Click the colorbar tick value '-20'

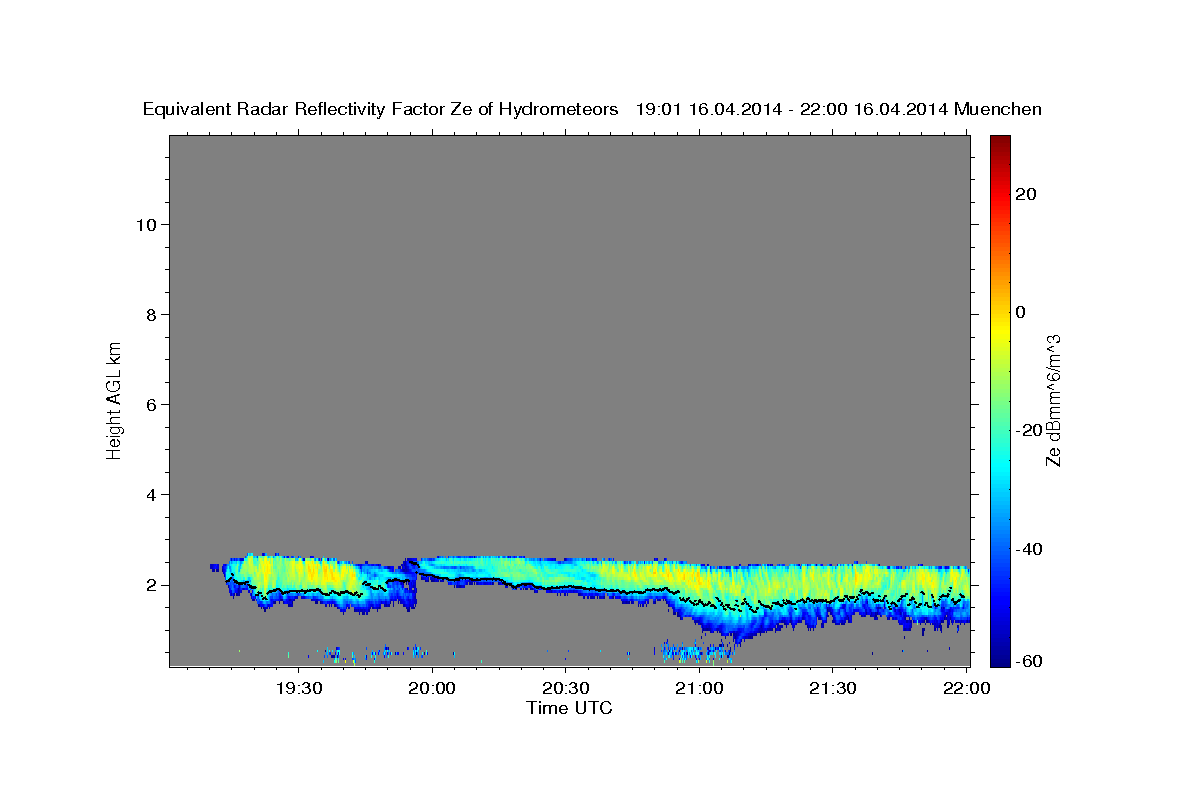pyautogui.click(x=1029, y=430)
